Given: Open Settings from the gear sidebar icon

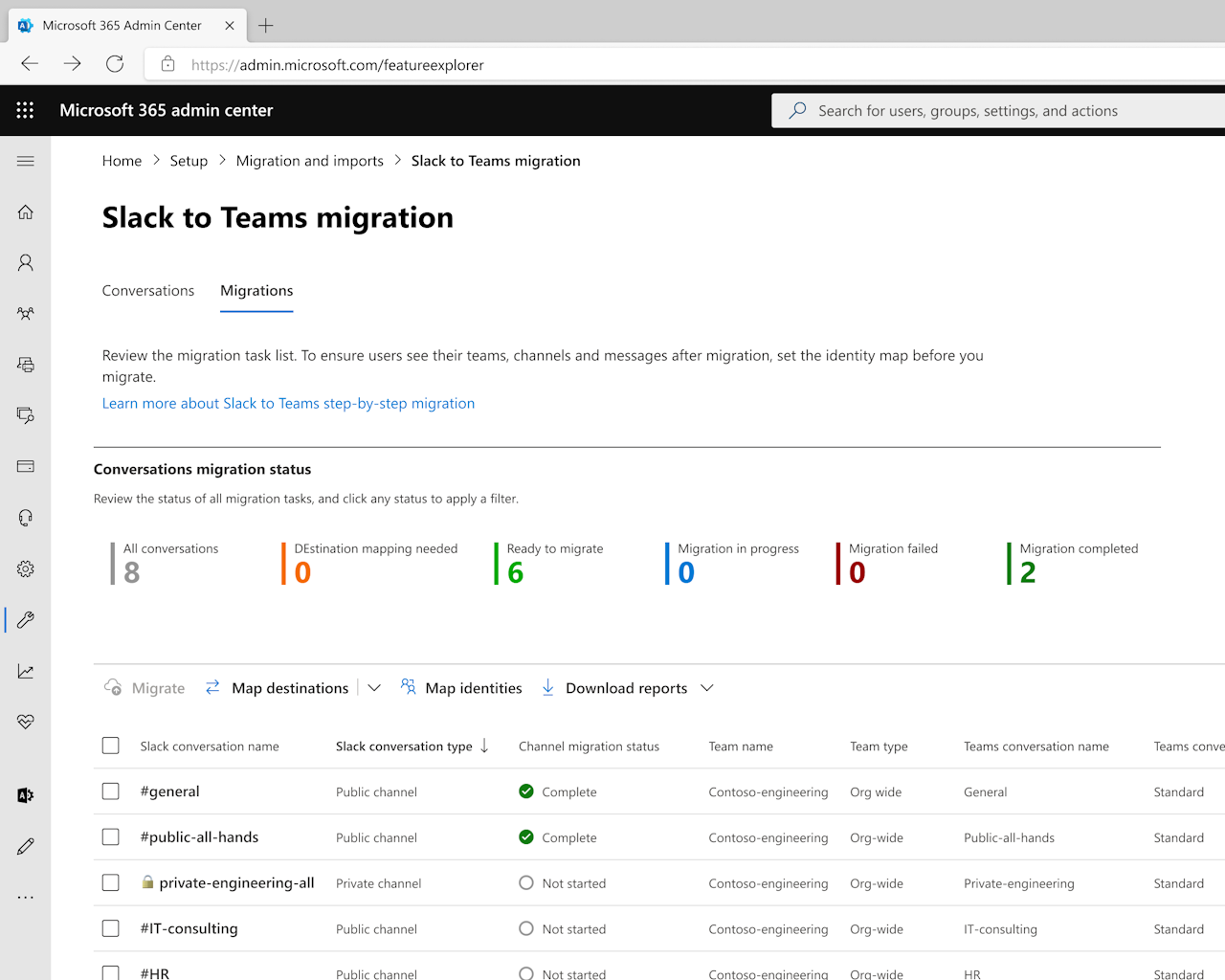Looking at the screenshot, I should pyautogui.click(x=25, y=568).
